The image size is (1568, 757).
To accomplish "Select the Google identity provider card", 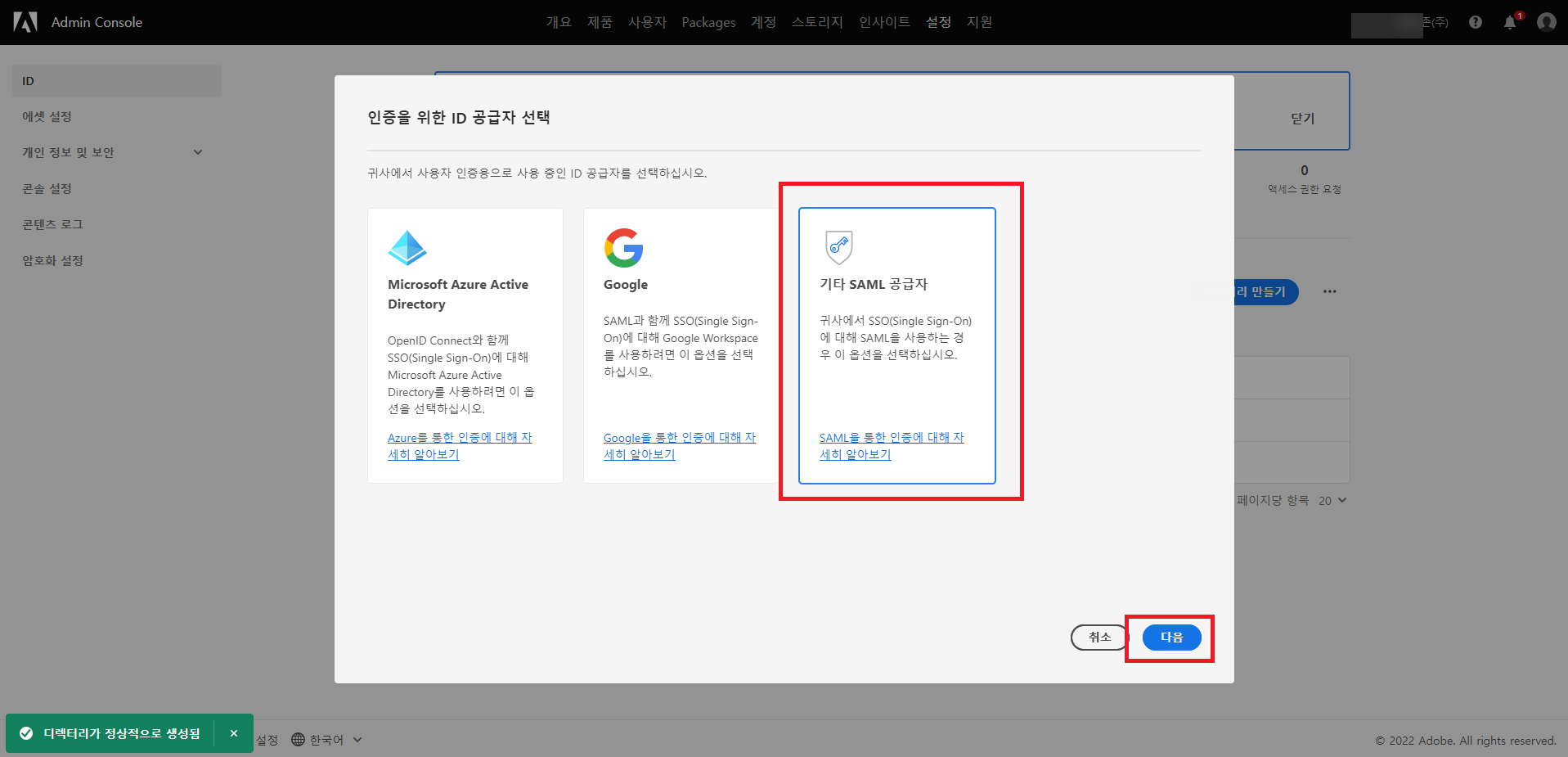I will pyautogui.click(x=681, y=345).
